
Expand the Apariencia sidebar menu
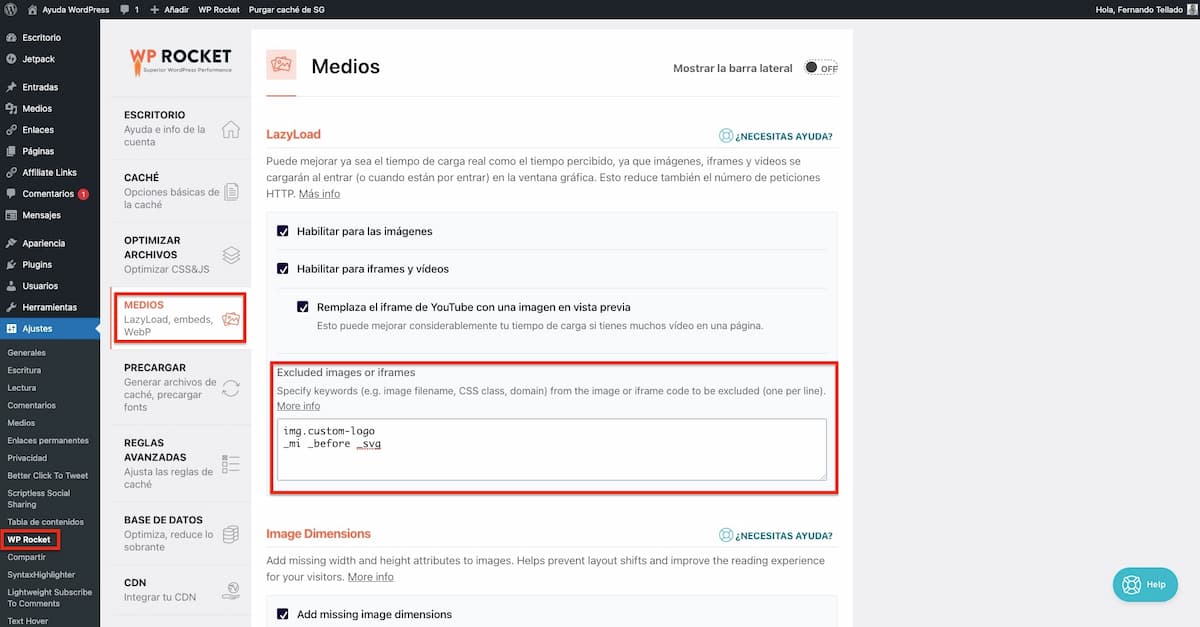point(43,243)
